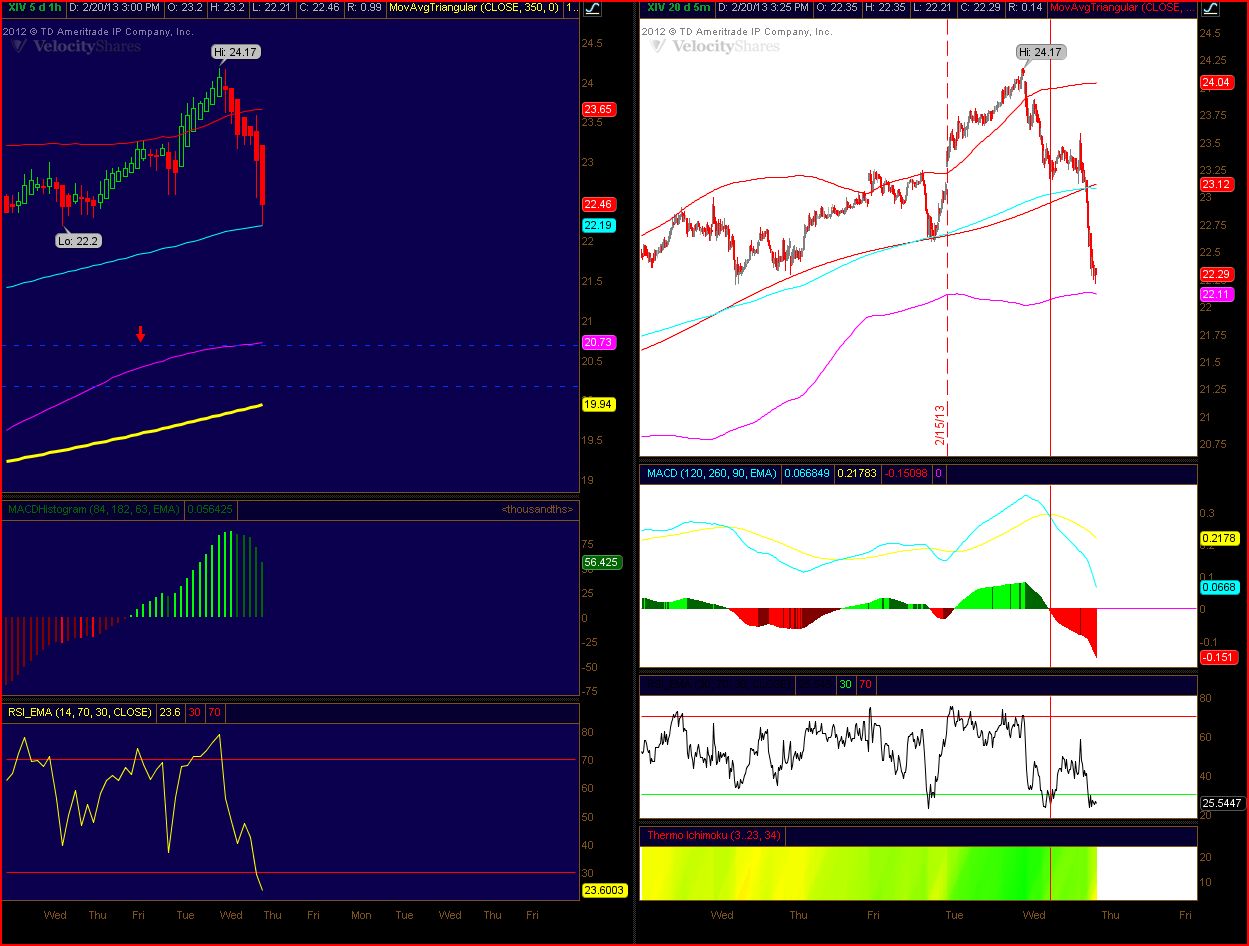Click green 56.425 histogram value label
1249x946 pixels.
click(x=602, y=562)
